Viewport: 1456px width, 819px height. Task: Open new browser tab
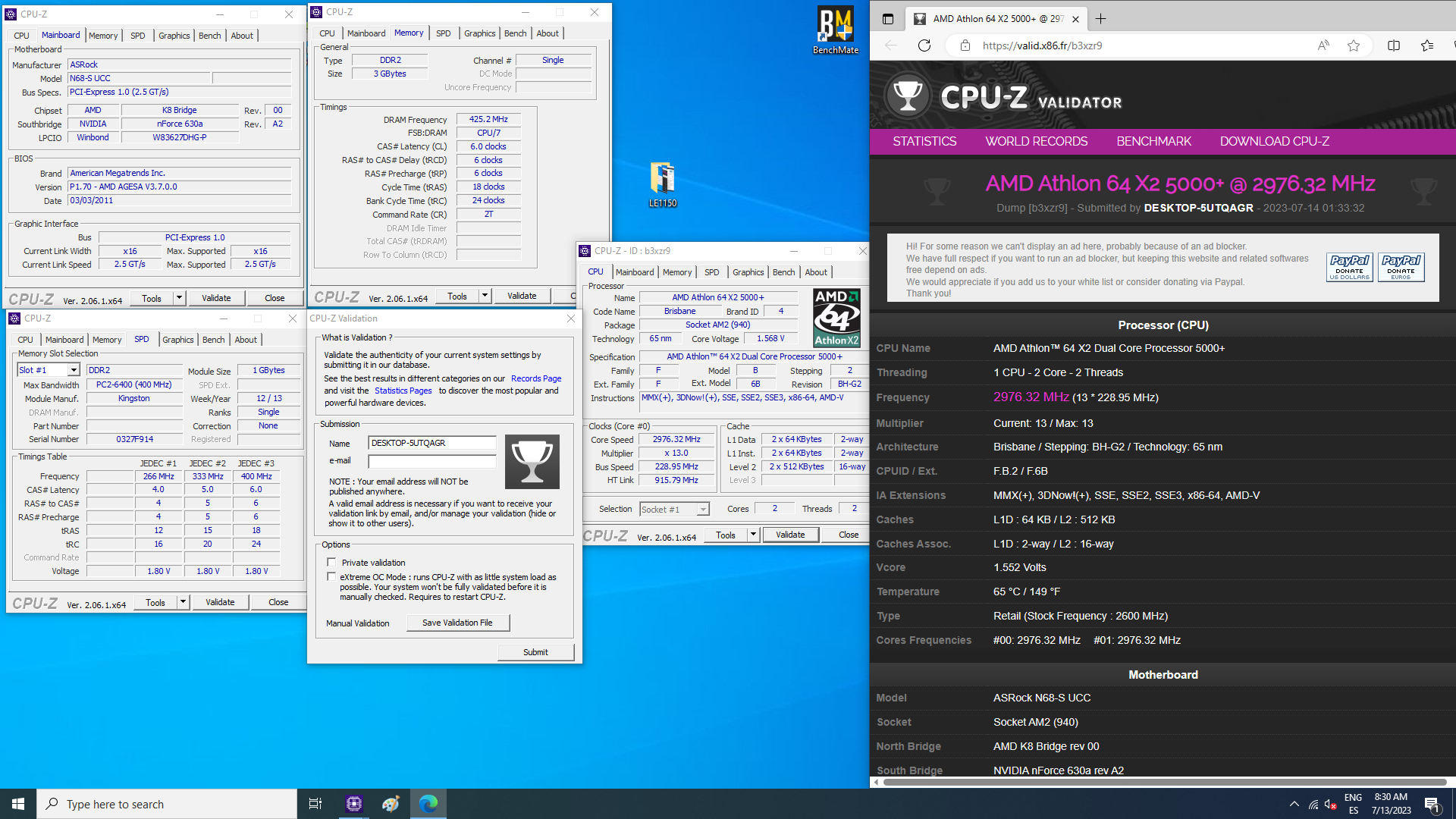pos(1101,19)
